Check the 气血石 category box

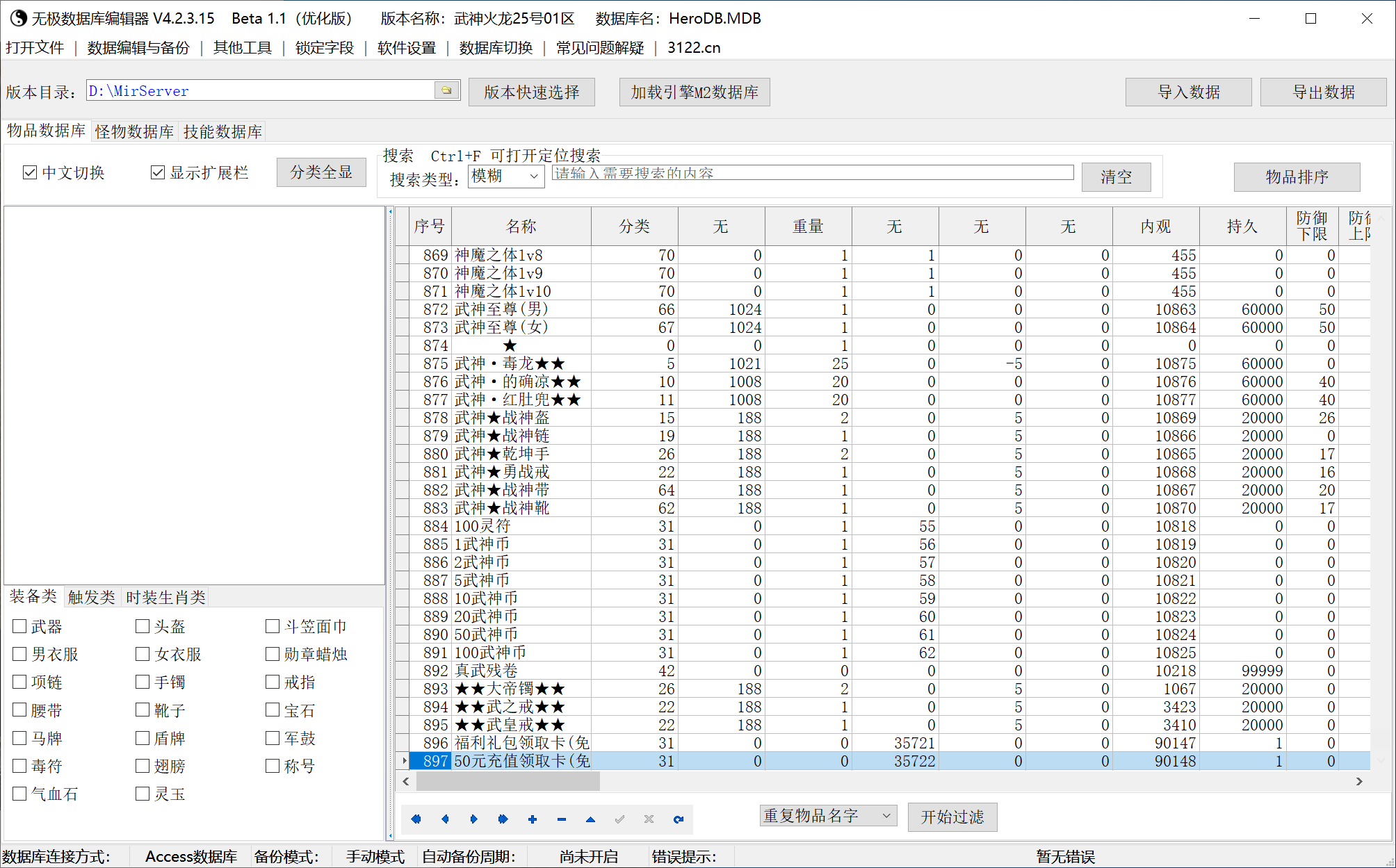[x=20, y=794]
